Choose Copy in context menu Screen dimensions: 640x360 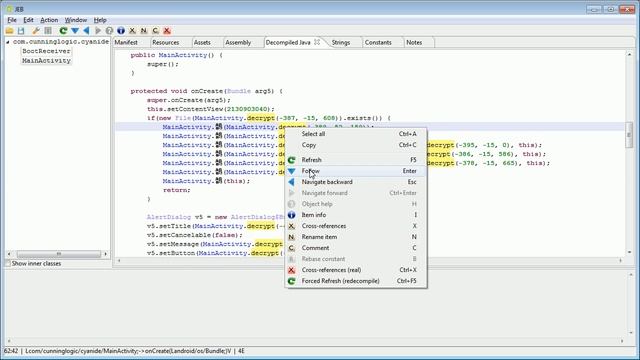click(x=356, y=145)
